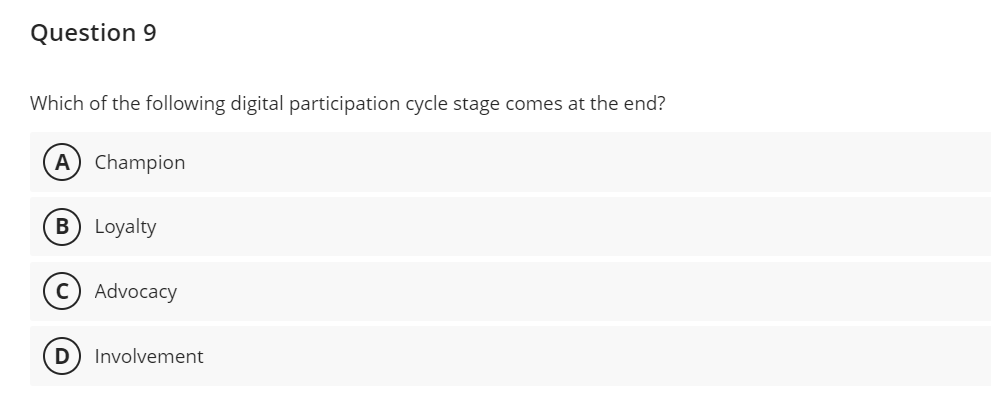Viewport: 991px width, 414px height.
Task: Click empty space in the Champion option row
Action: coord(600,162)
